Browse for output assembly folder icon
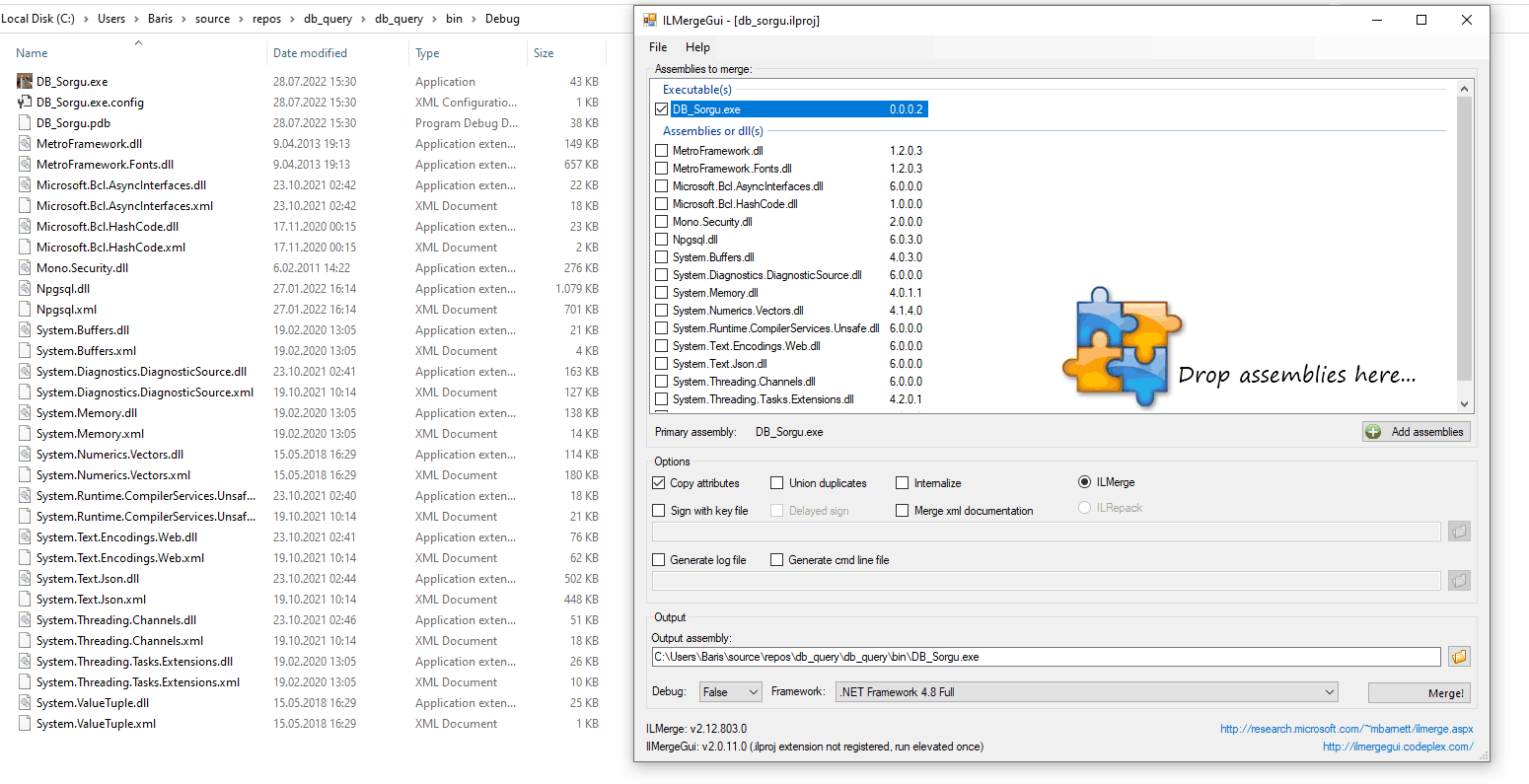This screenshot has height=784, width=1529. point(1459,656)
